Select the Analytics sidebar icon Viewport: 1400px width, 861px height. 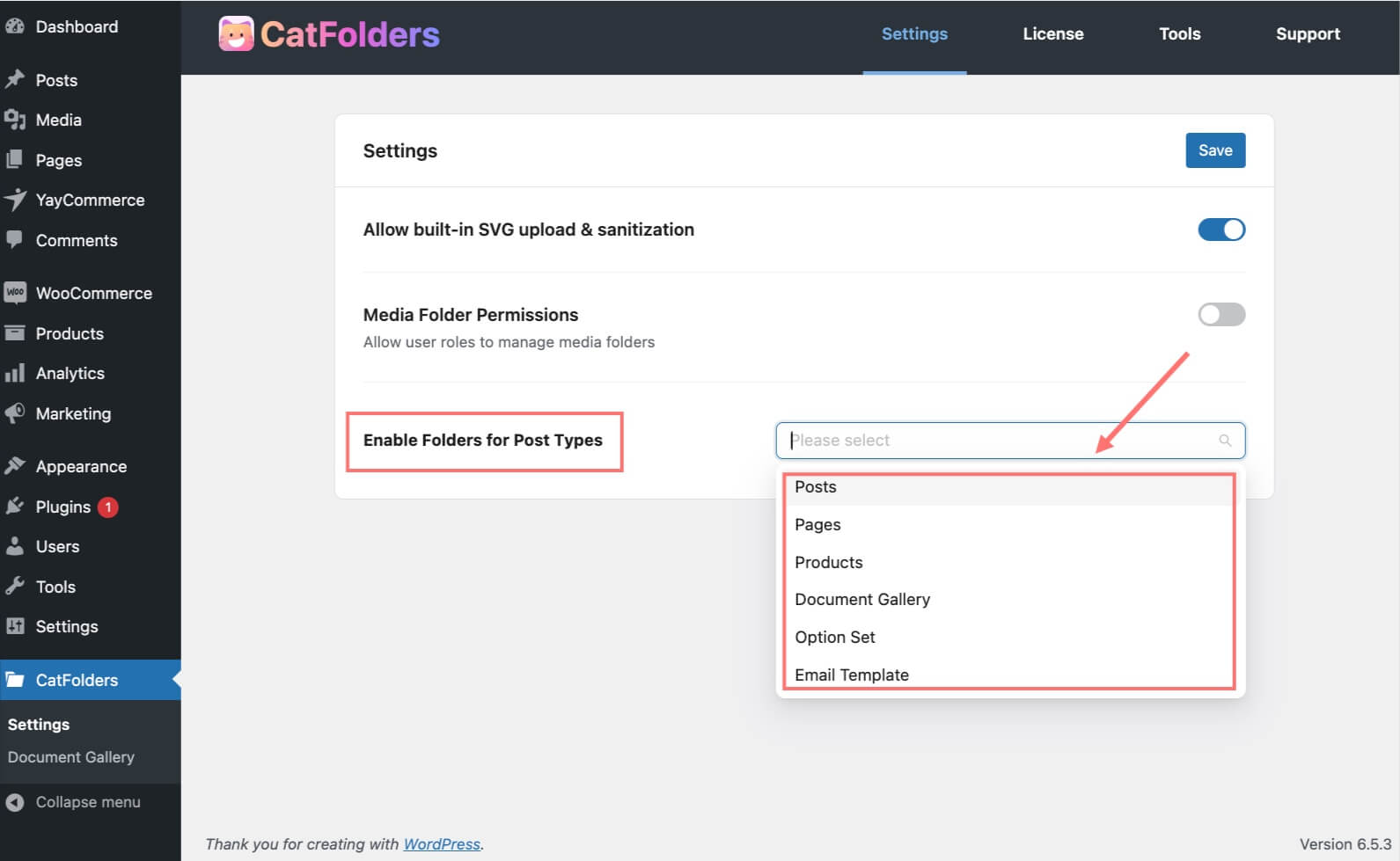[15, 373]
